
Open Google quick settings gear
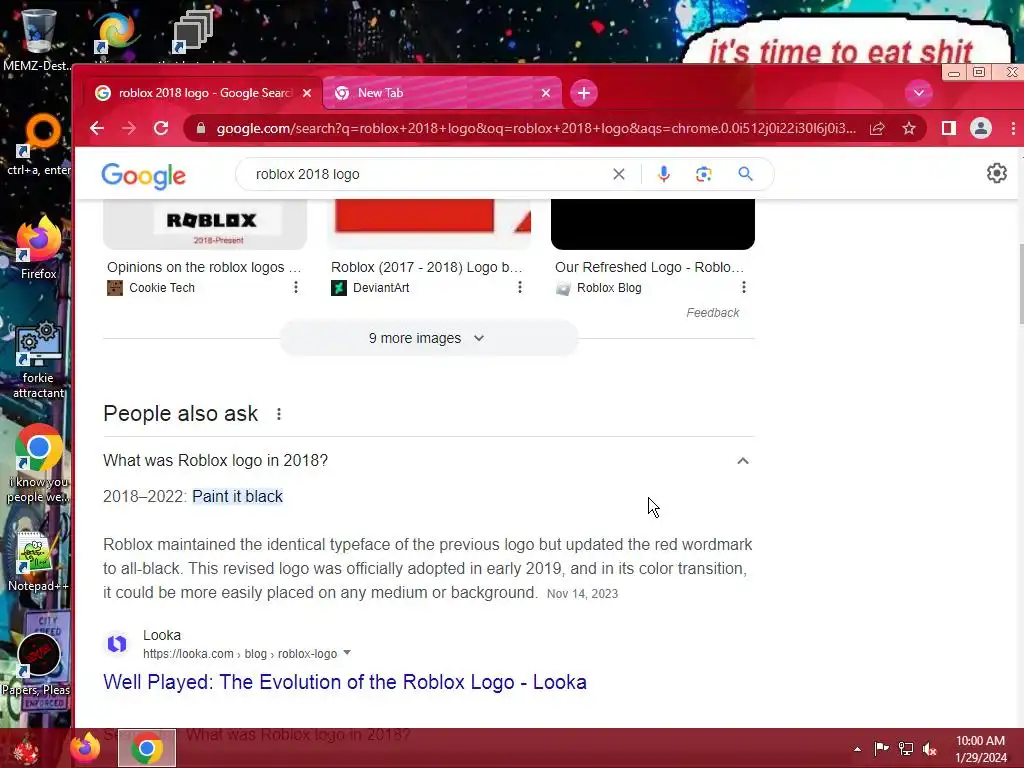(997, 173)
